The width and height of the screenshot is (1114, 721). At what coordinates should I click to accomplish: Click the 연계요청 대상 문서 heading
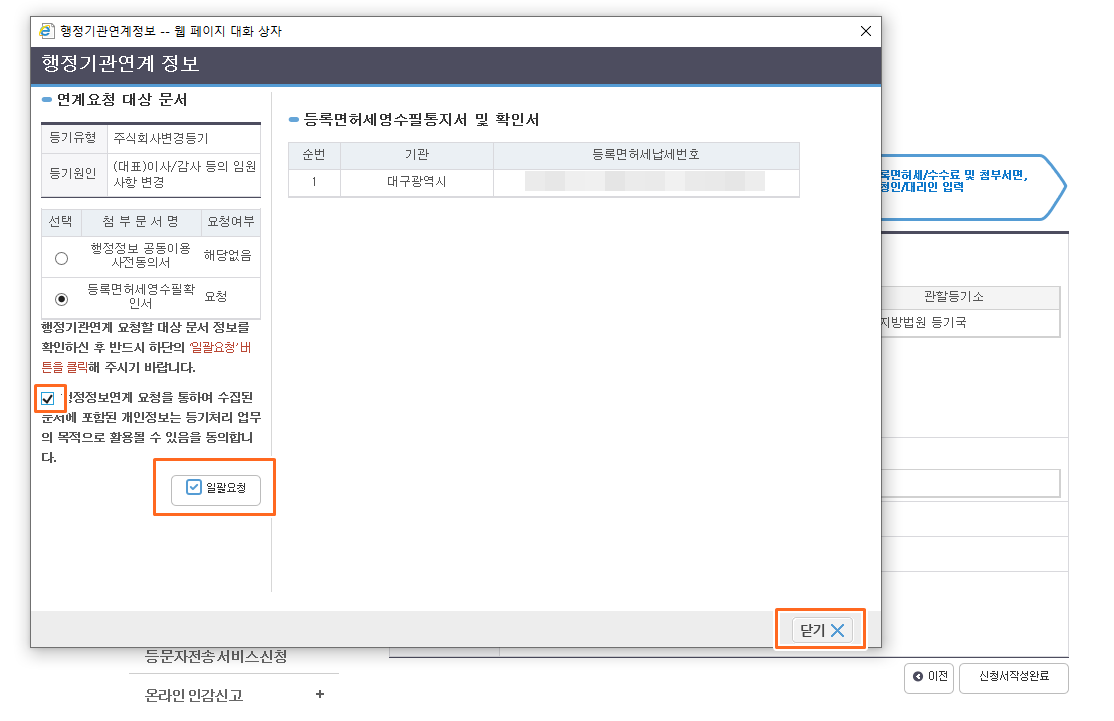[x=121, y=99]
